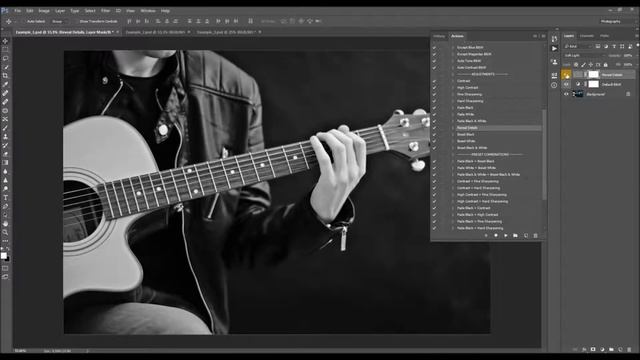Delete layer using Layers panel trash icon
640x360 pixels.
pyautogui.click(x=629, y=349)
